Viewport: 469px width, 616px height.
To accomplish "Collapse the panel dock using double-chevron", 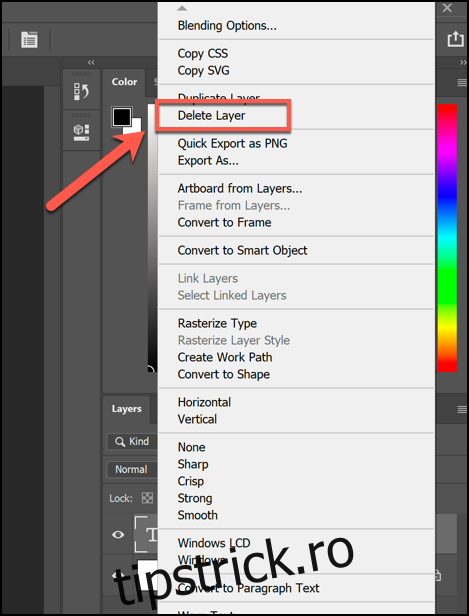I will coord(91,62).
